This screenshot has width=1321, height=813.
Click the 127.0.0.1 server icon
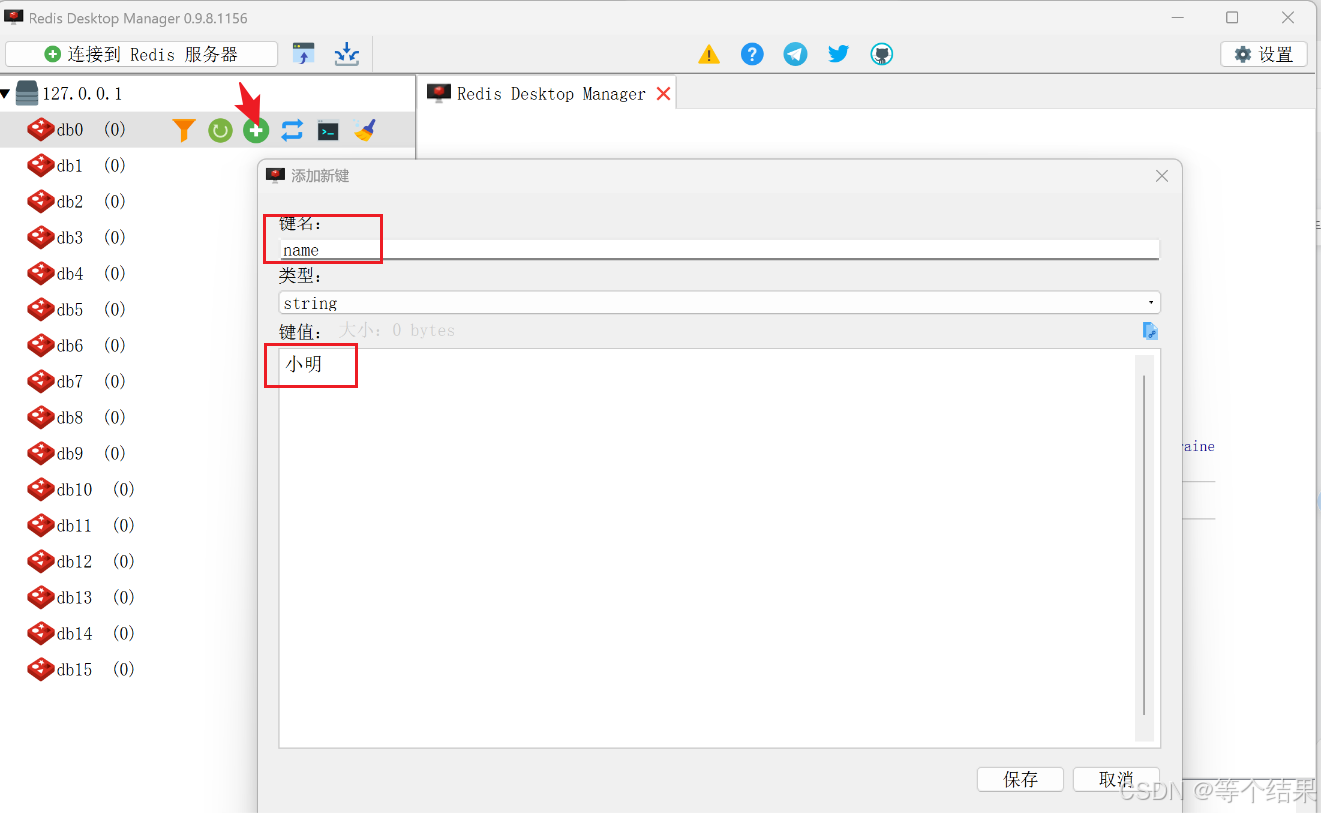(27, 94)
